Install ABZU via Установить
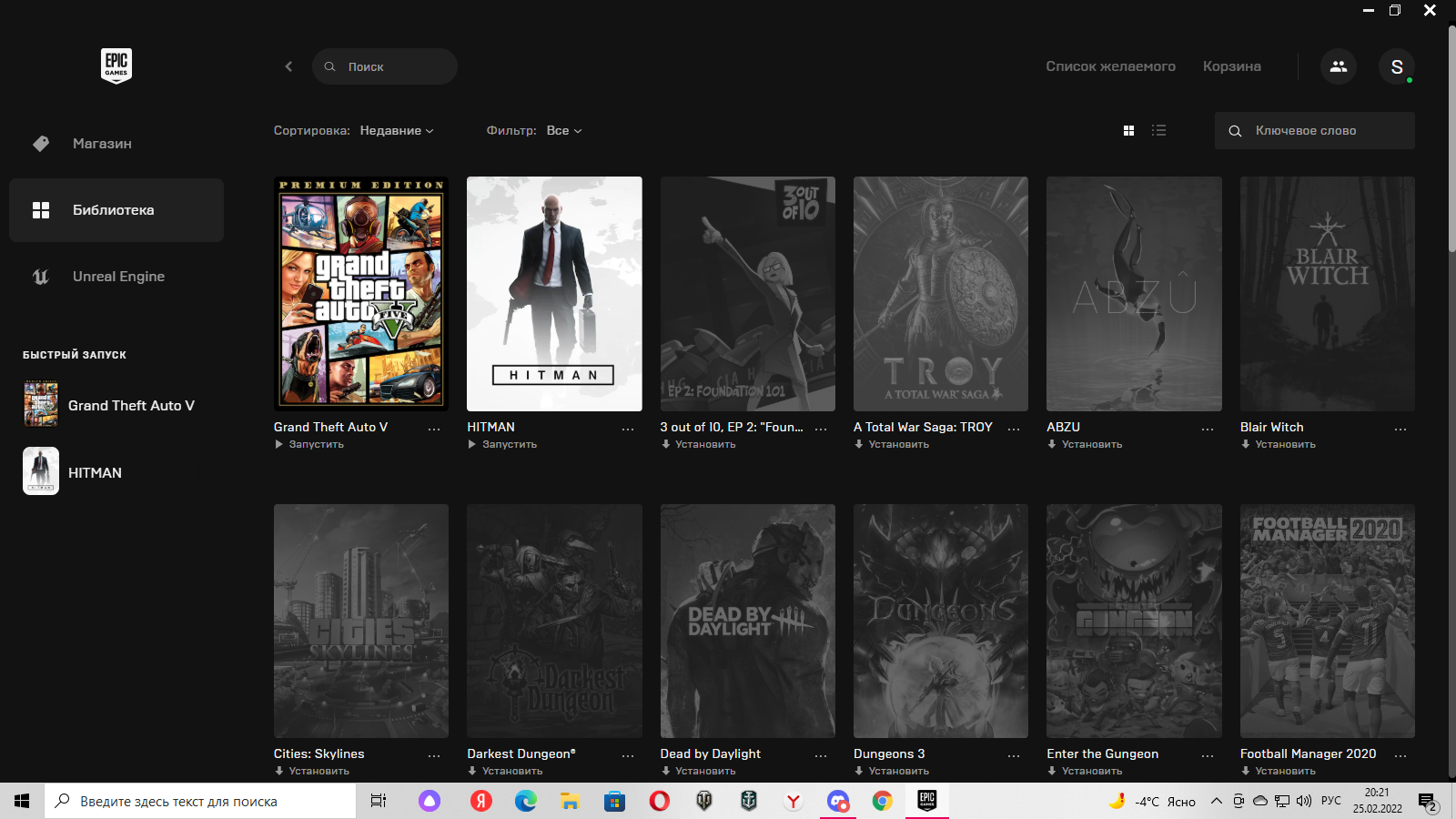This screenshot has width=1456, height=819. [1085, 444]
